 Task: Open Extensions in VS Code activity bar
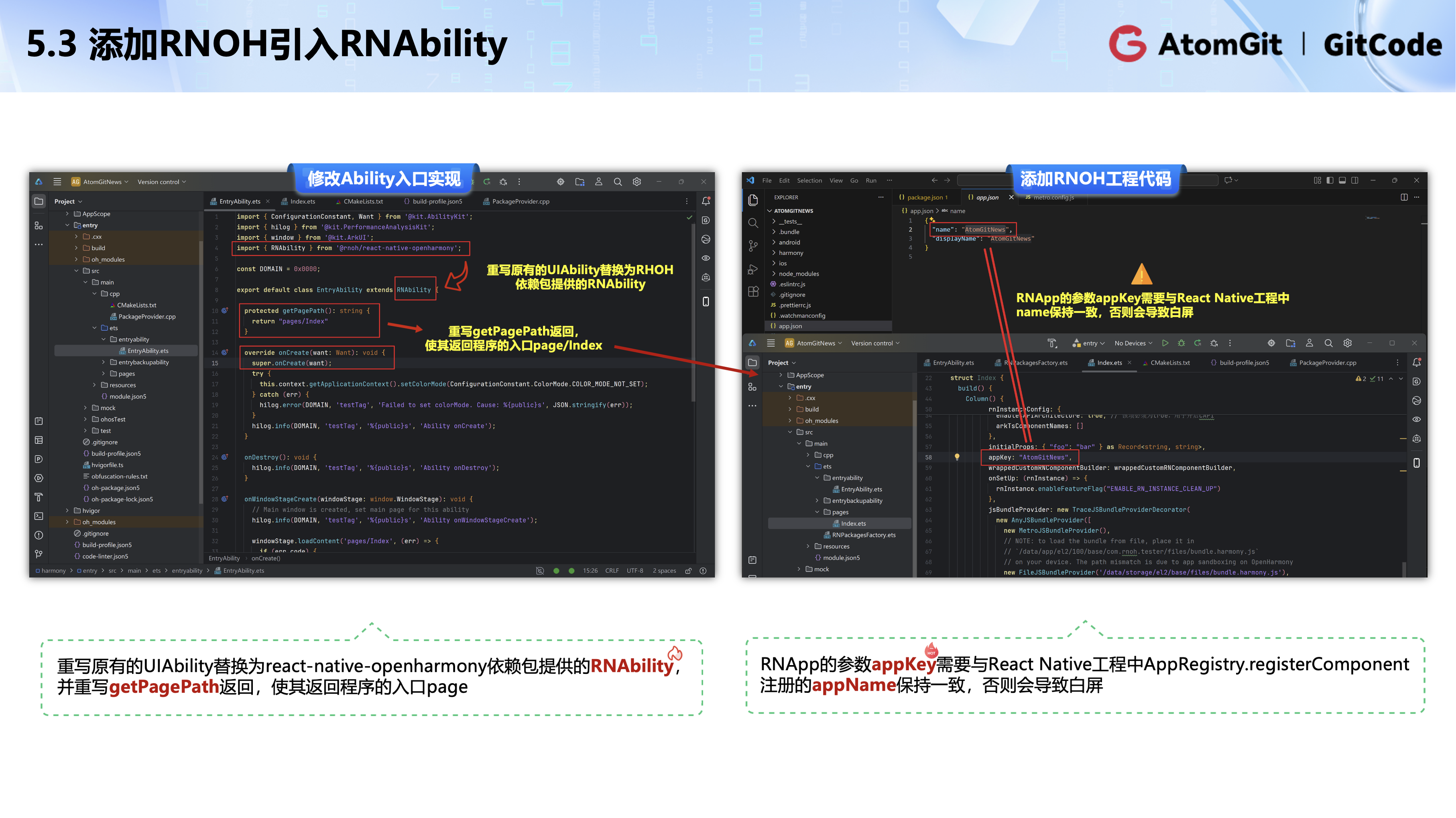point(753,292)
